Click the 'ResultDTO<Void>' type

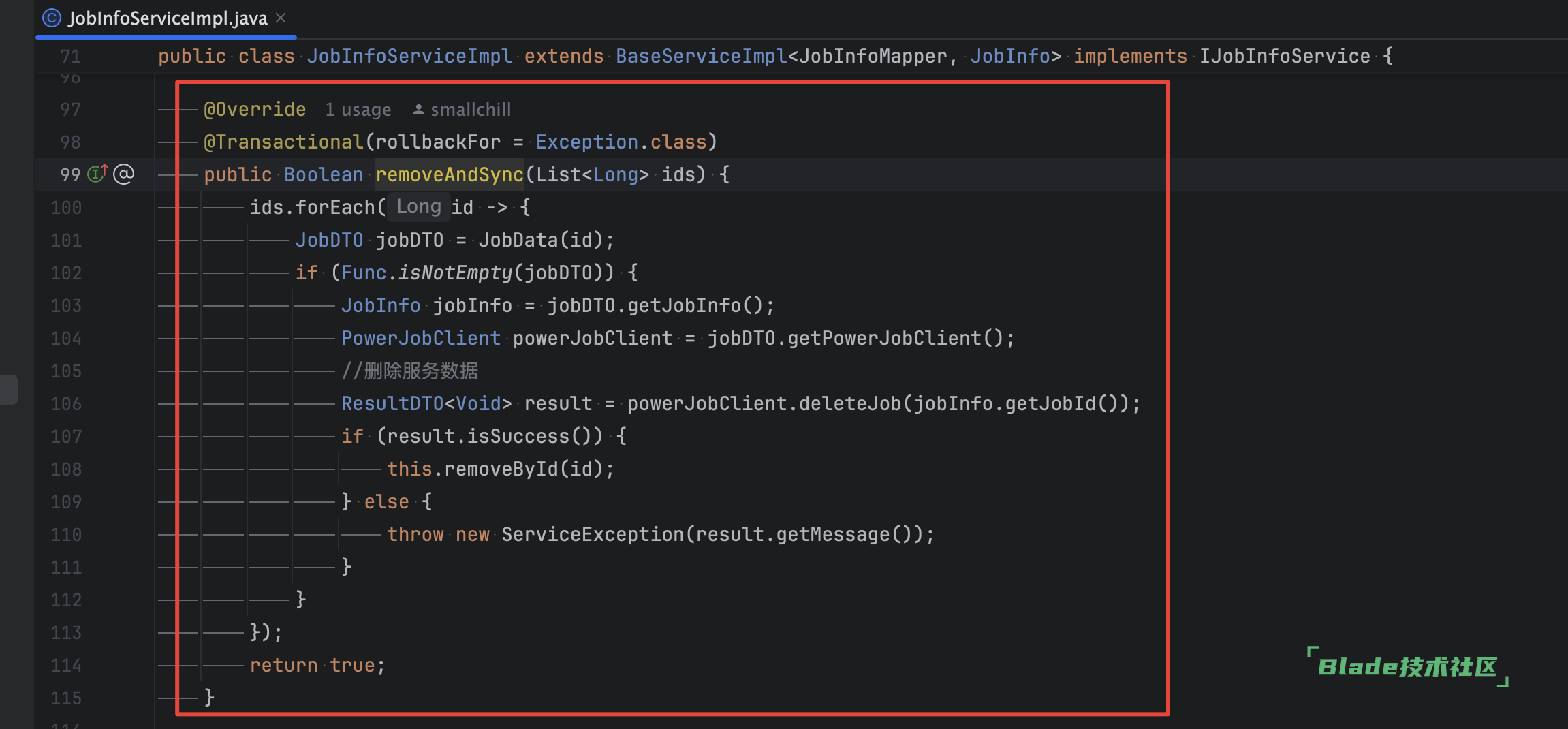(426, 403)
